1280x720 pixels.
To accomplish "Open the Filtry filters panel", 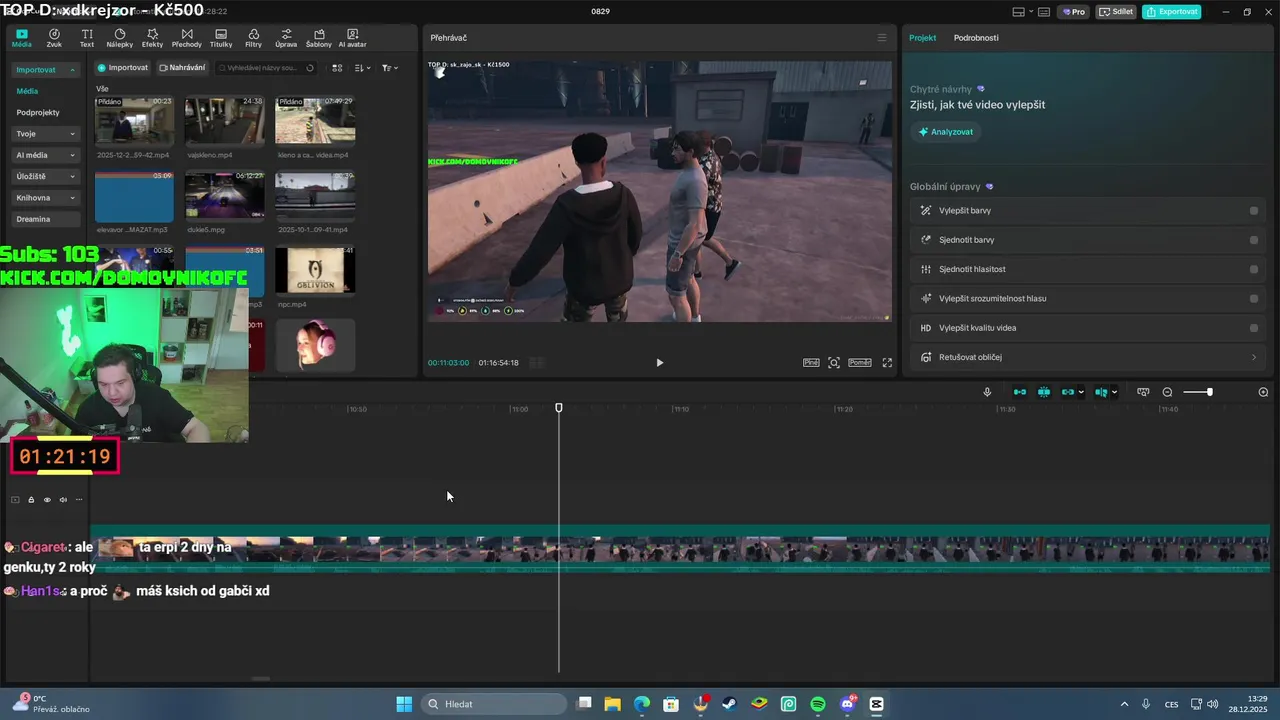I will (x=253, y=38).
